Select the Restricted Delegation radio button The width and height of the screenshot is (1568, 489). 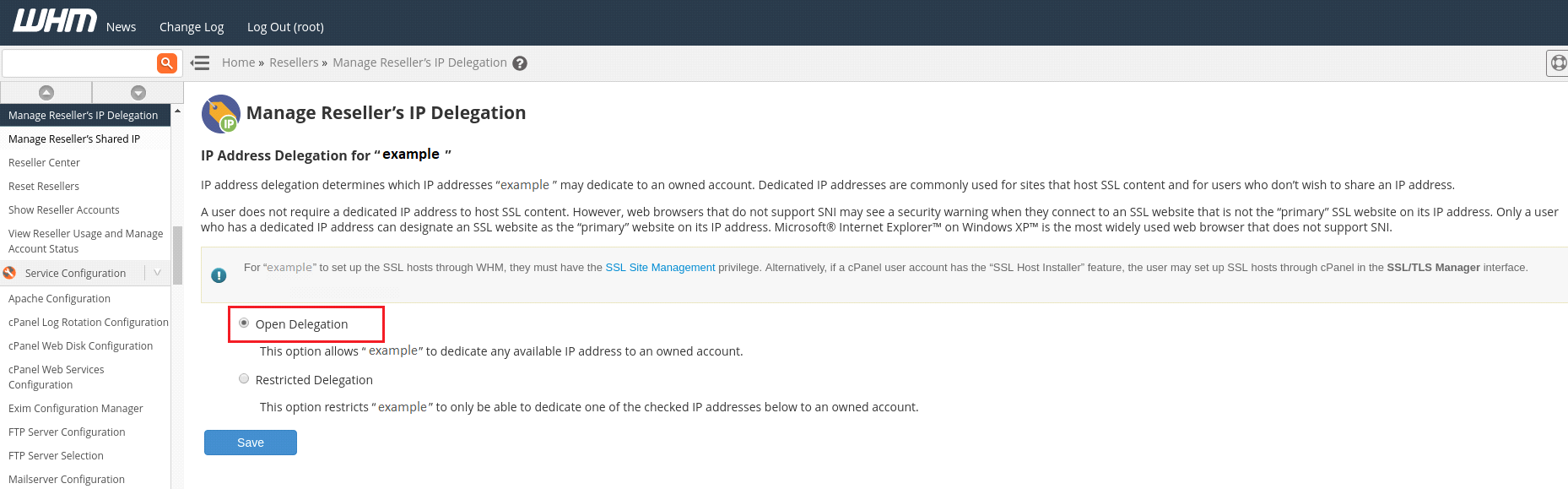tap(244, 378)
